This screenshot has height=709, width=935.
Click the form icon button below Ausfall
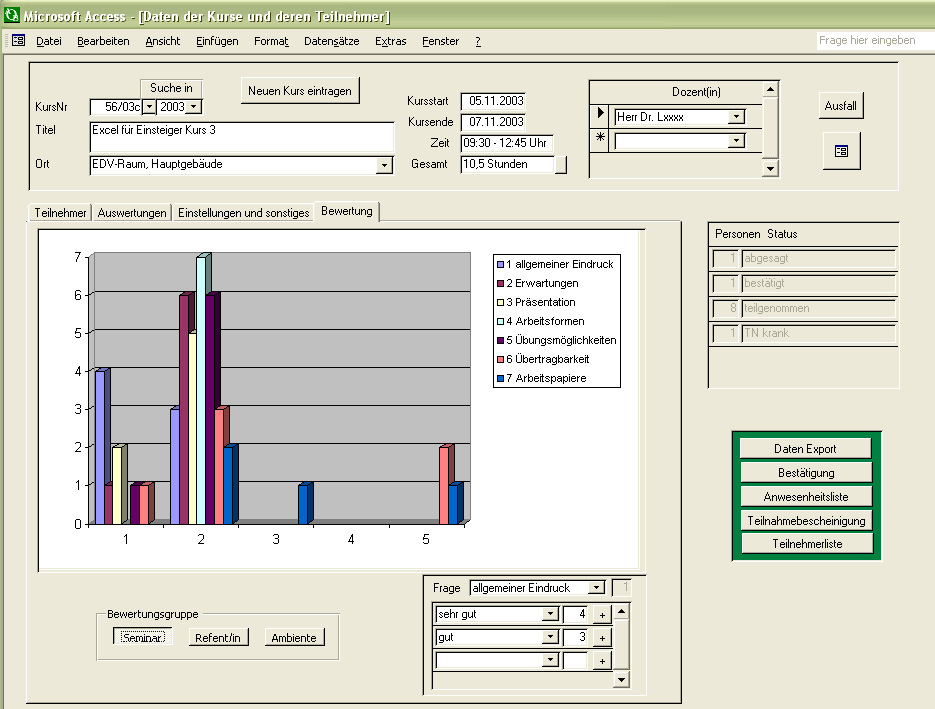(x=841, y=151)
